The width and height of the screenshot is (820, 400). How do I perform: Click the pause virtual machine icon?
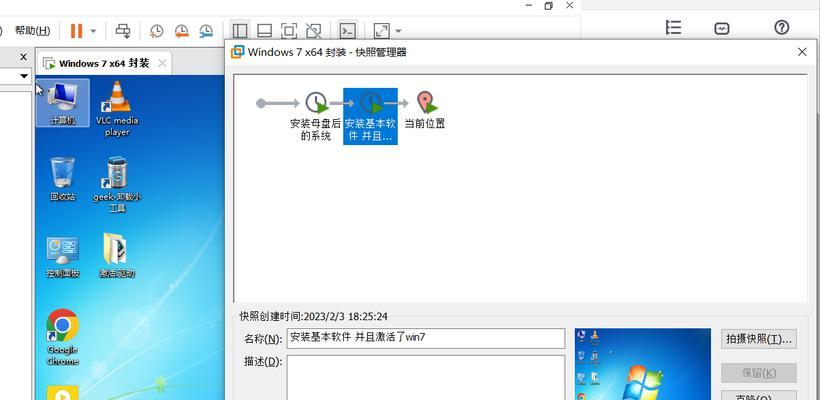[x=76, y=31]
